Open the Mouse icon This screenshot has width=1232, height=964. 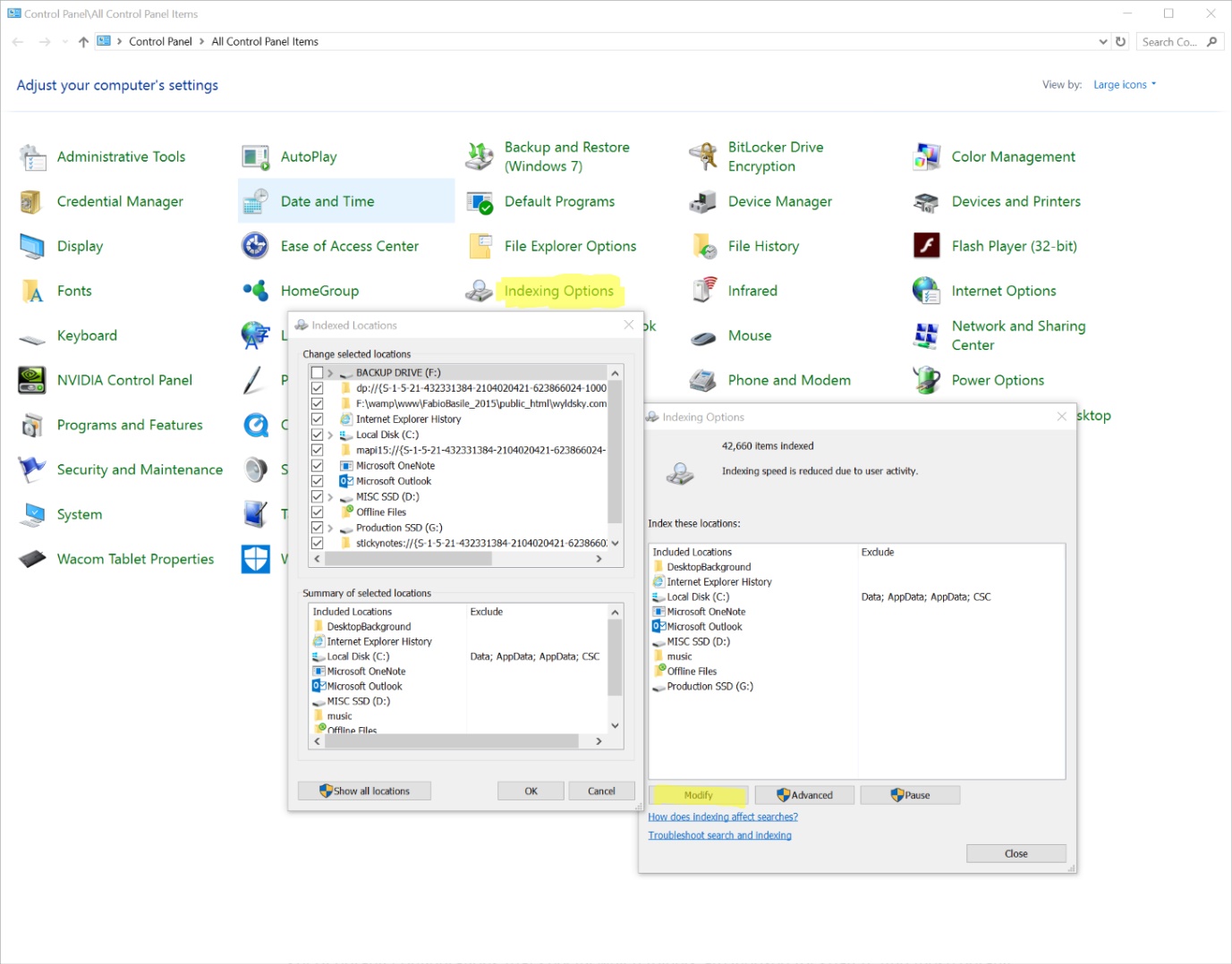click(x=703, y=337)
